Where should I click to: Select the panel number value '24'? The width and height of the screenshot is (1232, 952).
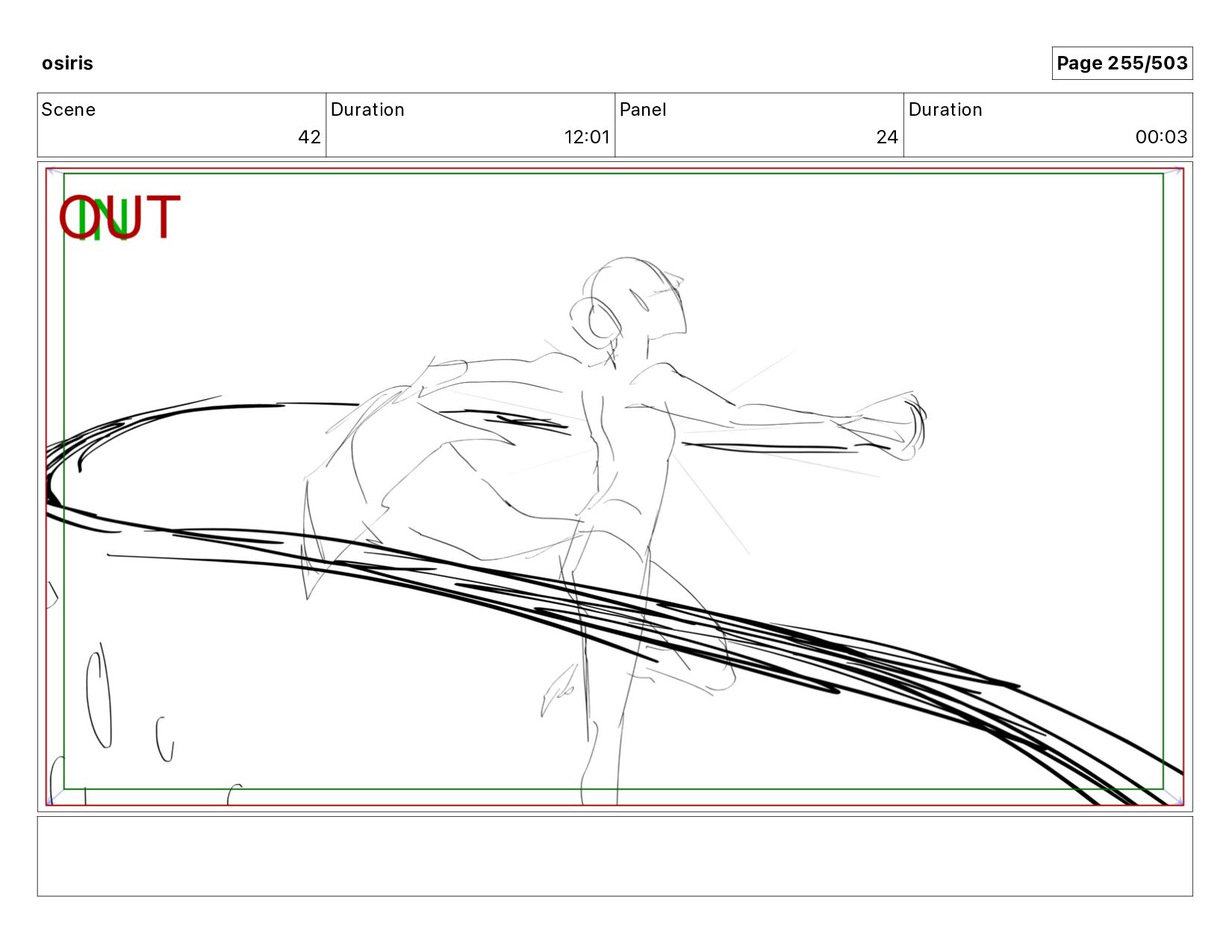pos(887,137)
